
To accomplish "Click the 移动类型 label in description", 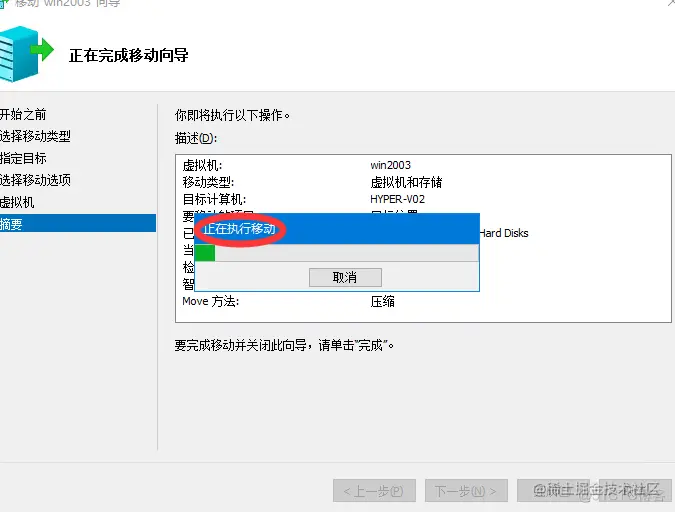I will point(208,183).
